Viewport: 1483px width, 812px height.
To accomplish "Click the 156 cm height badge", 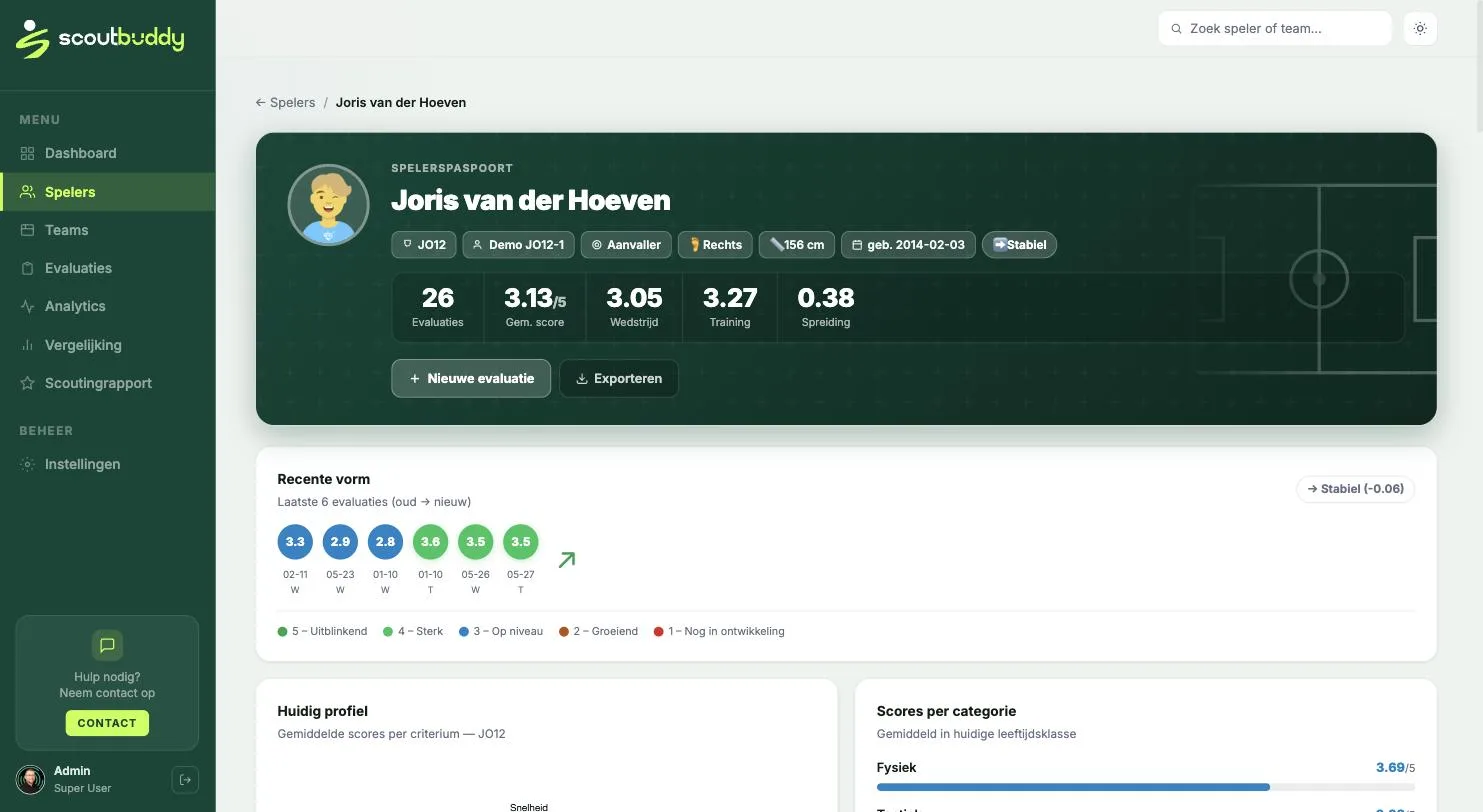I will coord(797,245).
